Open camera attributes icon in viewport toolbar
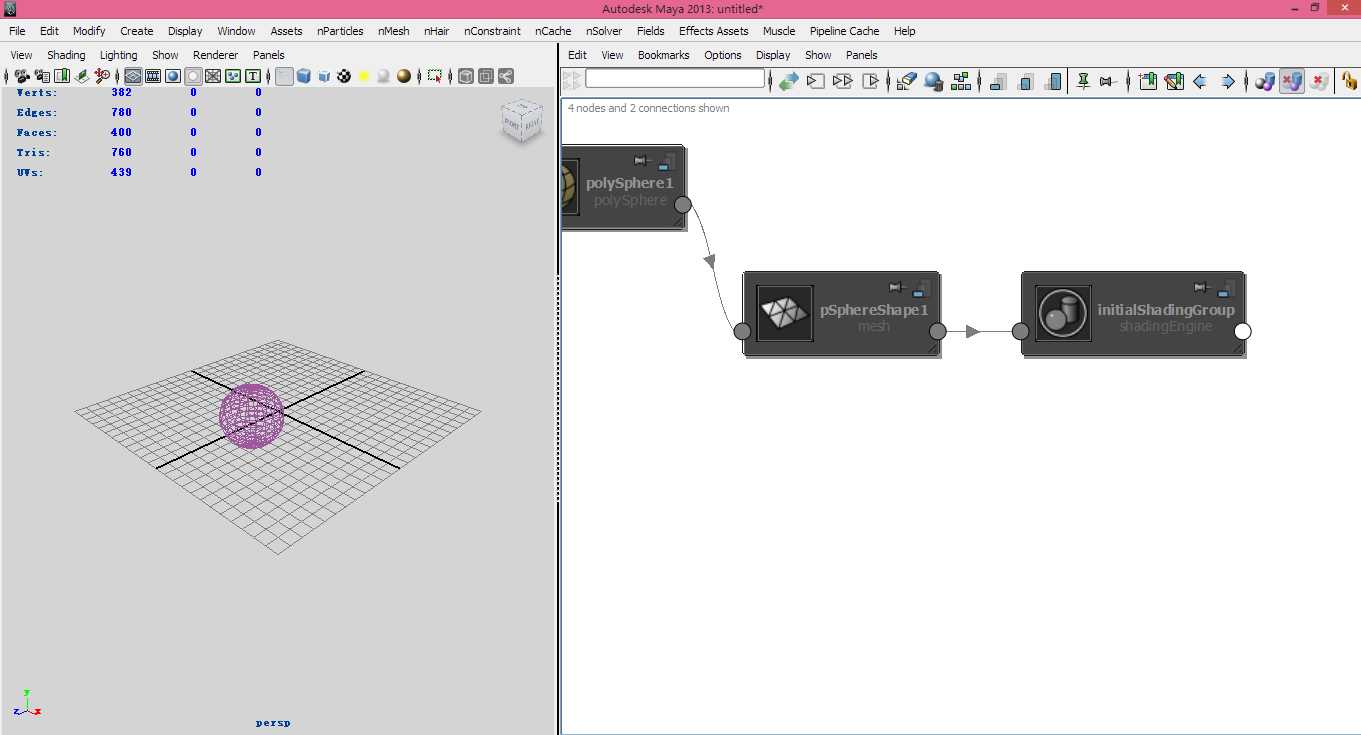 click(x=42, y=76)
